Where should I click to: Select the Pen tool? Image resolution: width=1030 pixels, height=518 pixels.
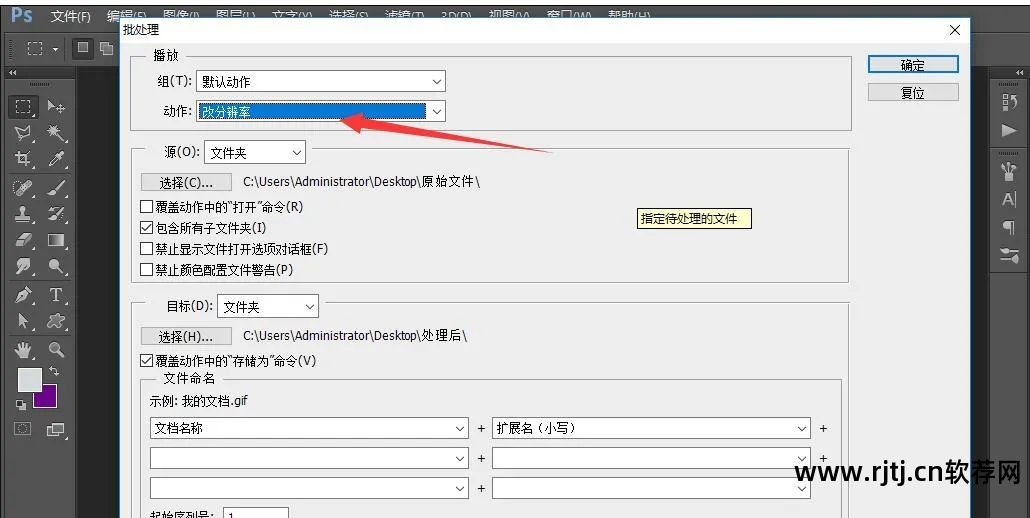tap(24, 295)
